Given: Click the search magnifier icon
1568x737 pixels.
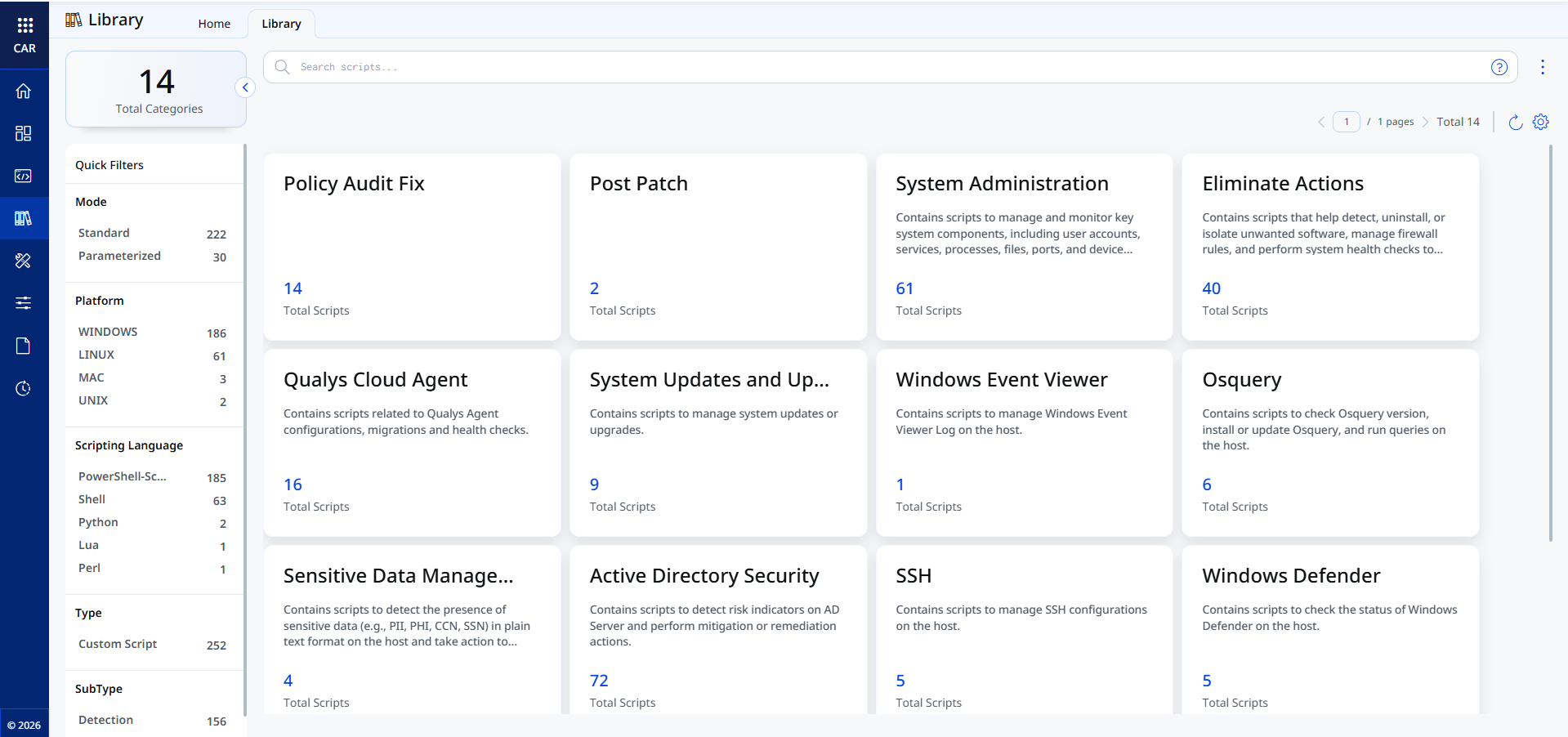Looking at the screenshot, I should 282,67.
